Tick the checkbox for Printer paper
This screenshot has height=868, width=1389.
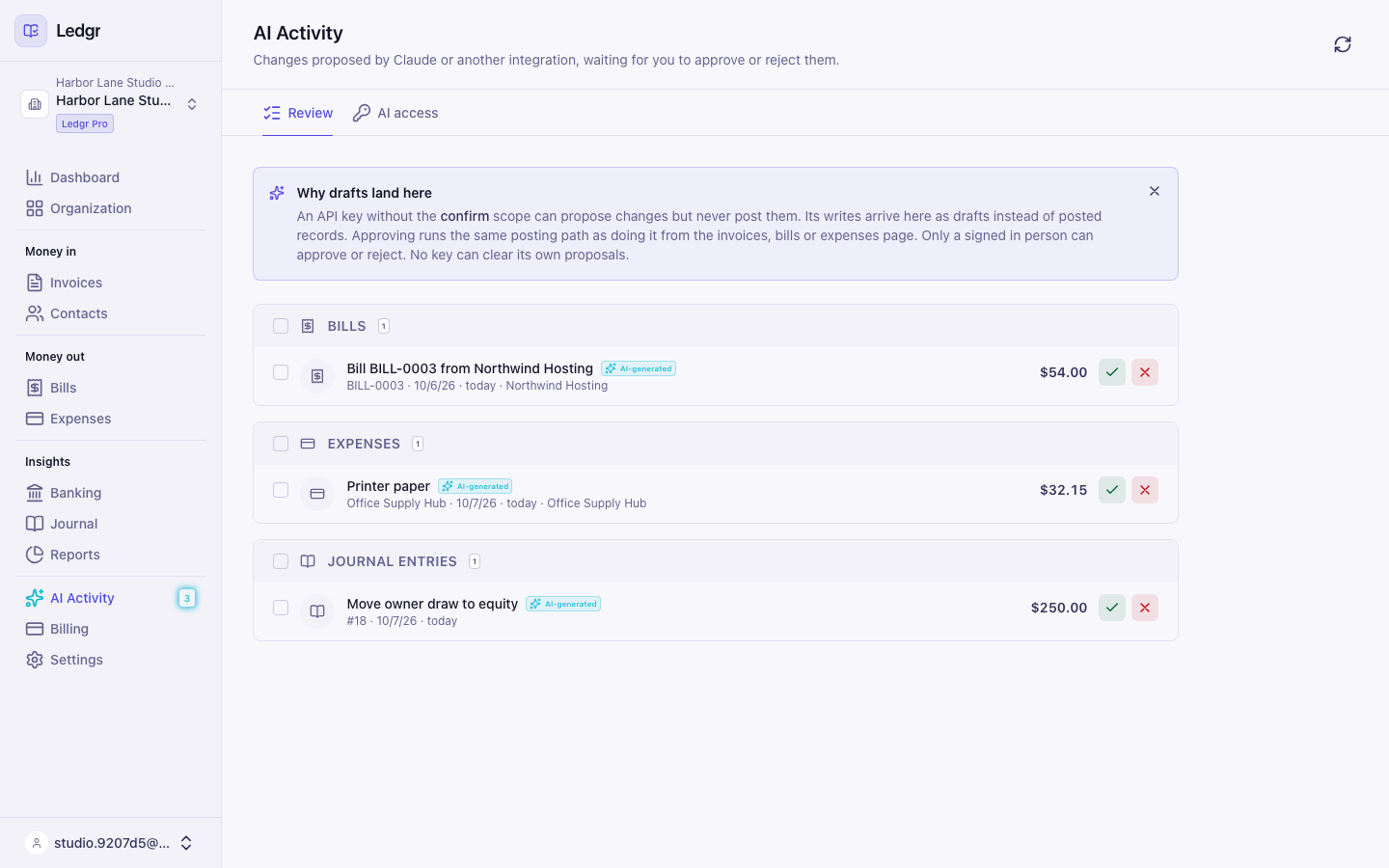pyautogui.click(x=281, y=490)
